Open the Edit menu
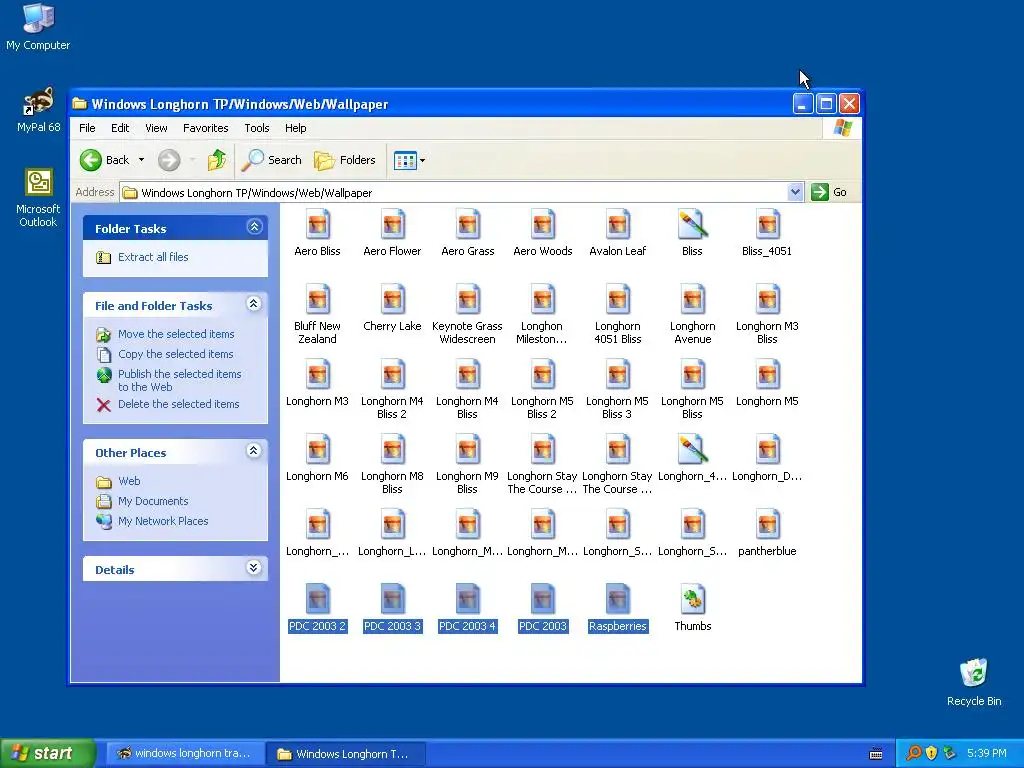The image size is (1024, 768). 120,128
